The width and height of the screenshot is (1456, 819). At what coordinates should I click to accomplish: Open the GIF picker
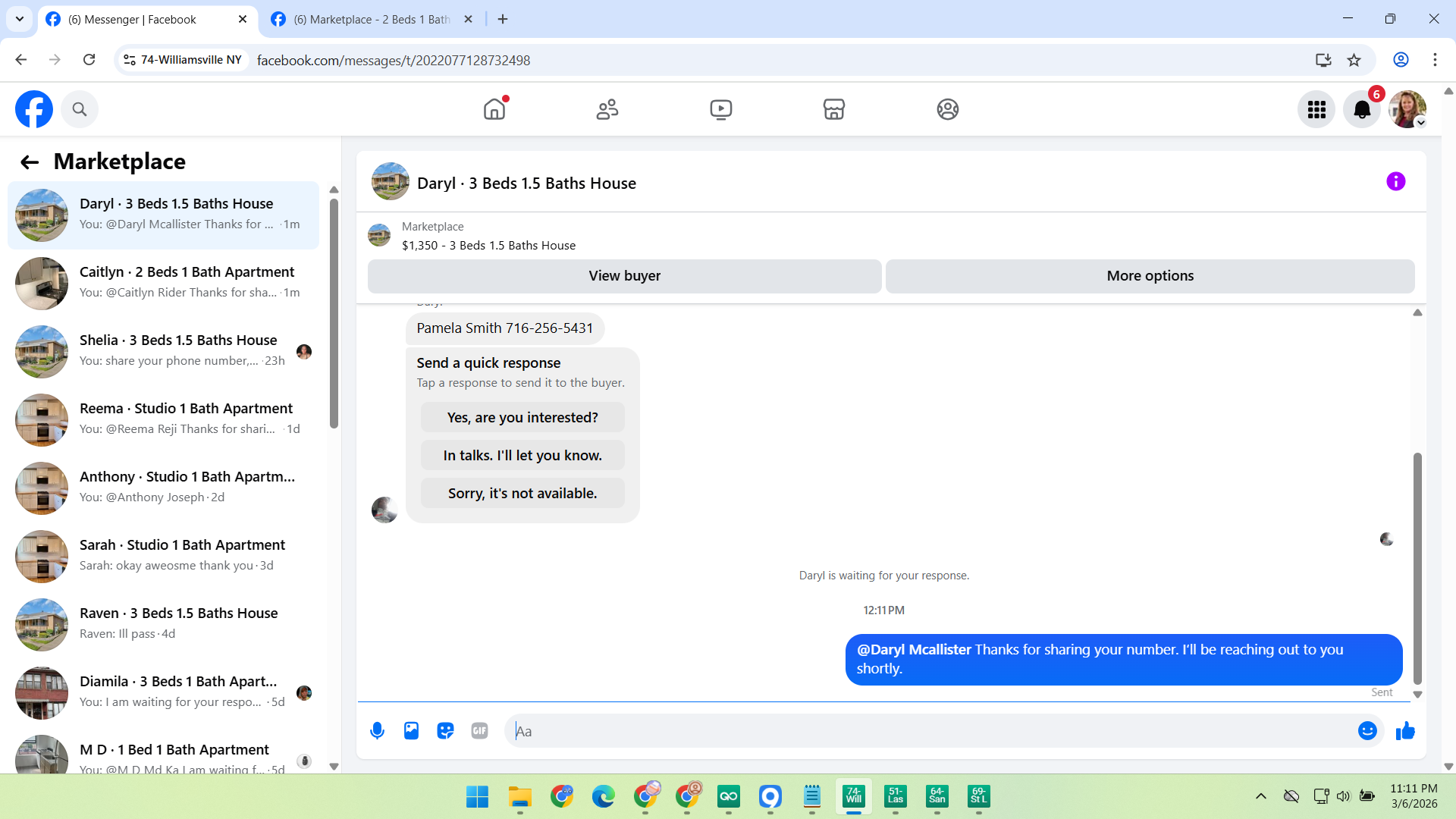click(x=479, y=731)
